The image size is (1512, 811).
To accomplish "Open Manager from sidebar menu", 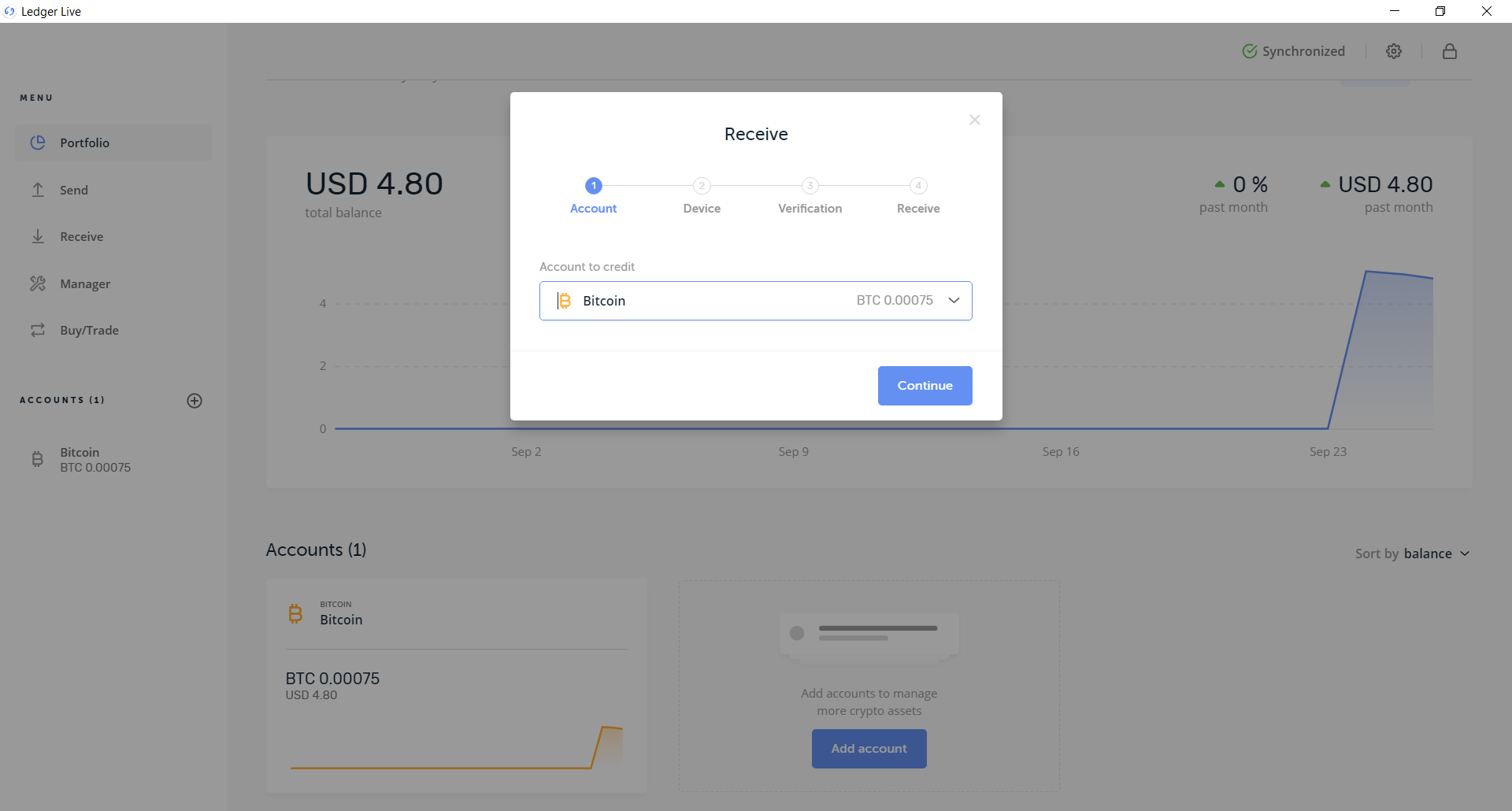I will pos(113,283).
